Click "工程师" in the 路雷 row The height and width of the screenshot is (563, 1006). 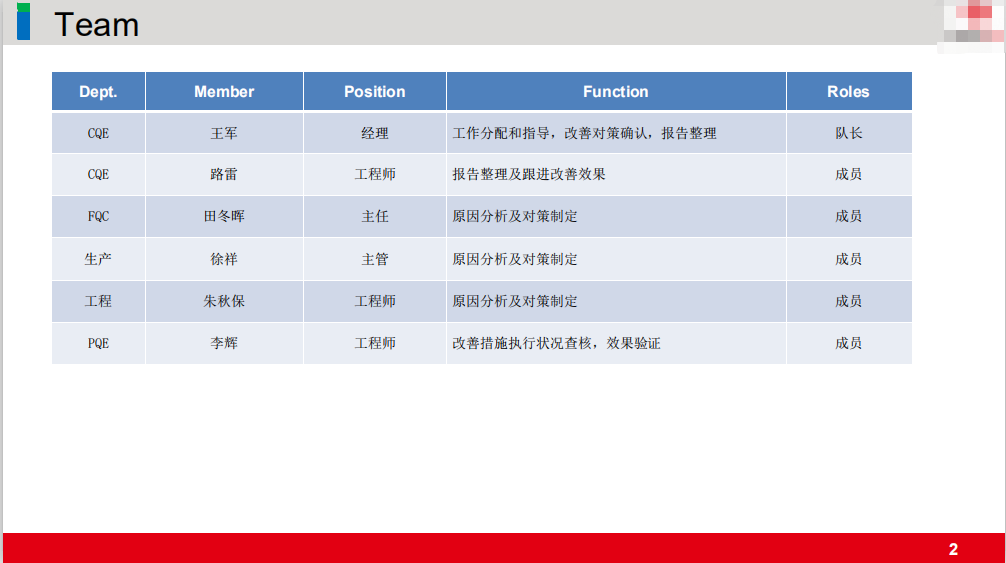pyautogui.click(x=375, y=174)
